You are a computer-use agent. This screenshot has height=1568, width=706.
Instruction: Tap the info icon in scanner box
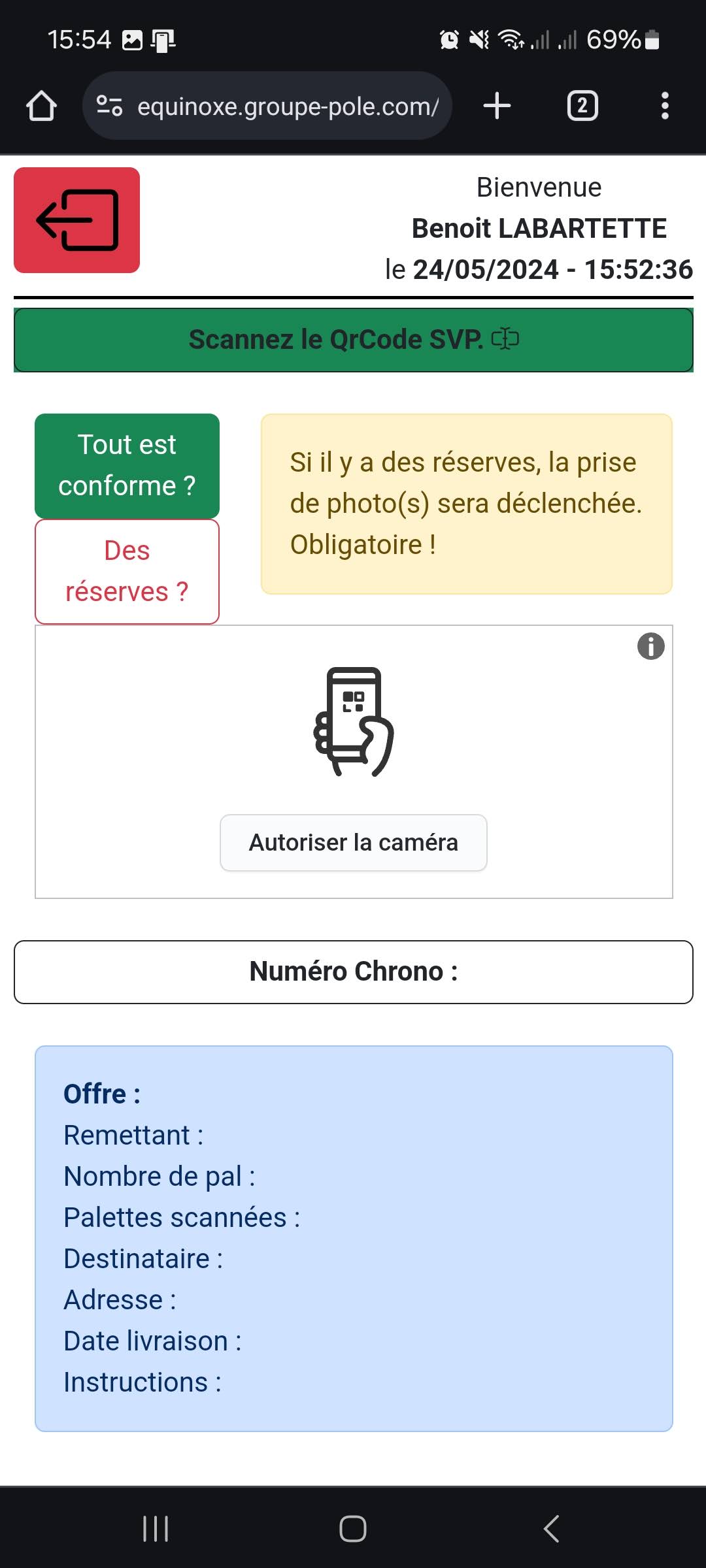(x=650, y=647)
